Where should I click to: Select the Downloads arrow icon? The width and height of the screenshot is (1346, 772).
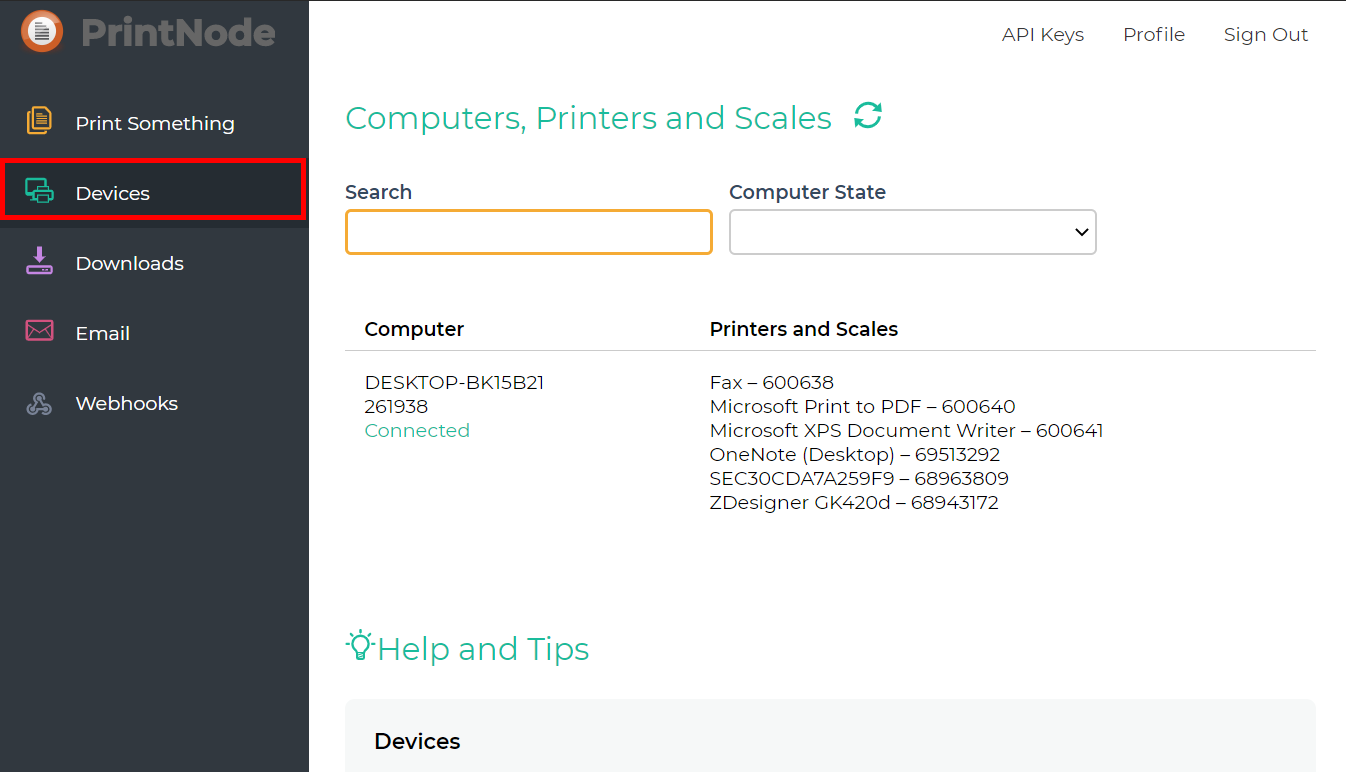click(39, 261)
